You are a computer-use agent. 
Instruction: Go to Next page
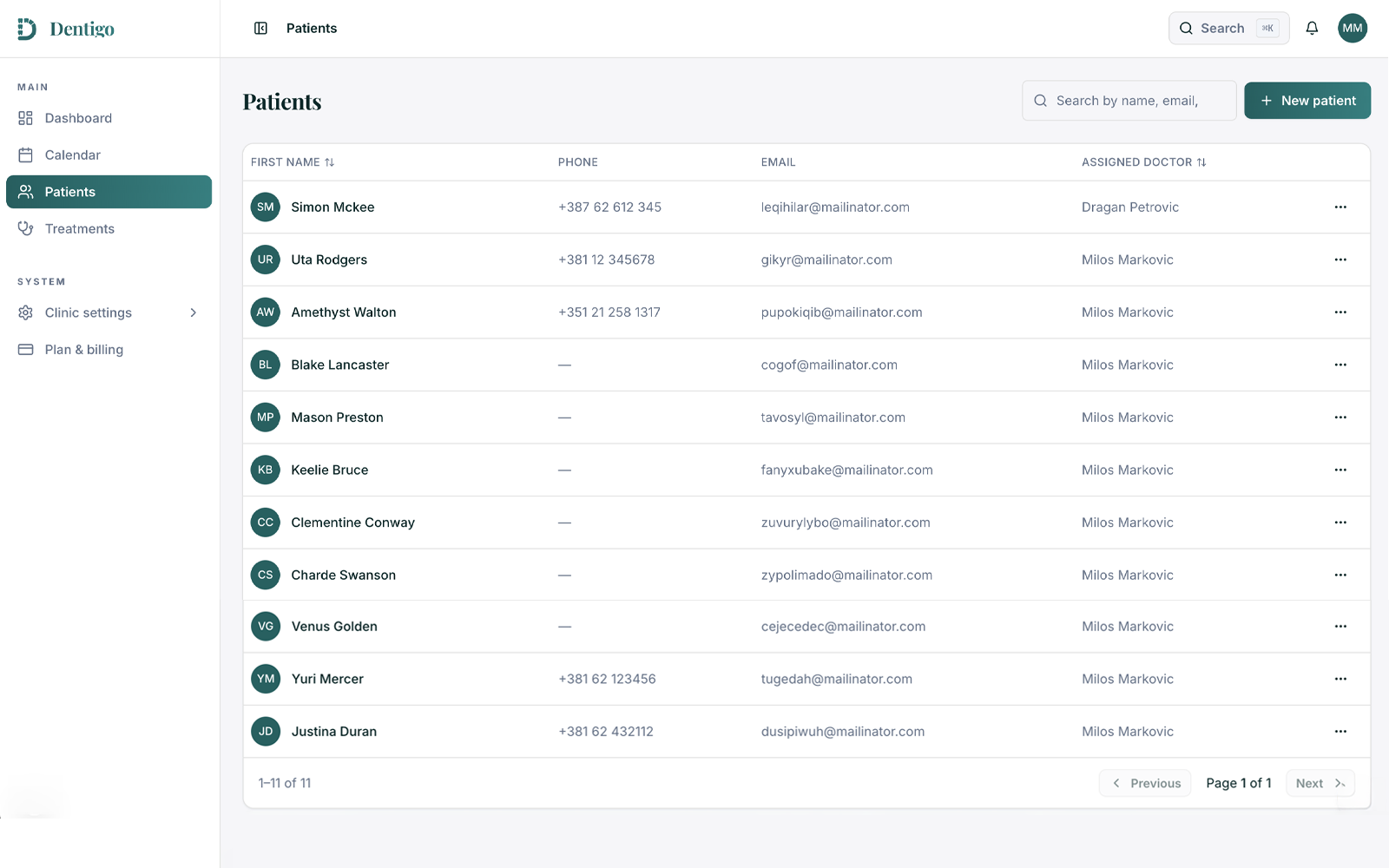1320,783
